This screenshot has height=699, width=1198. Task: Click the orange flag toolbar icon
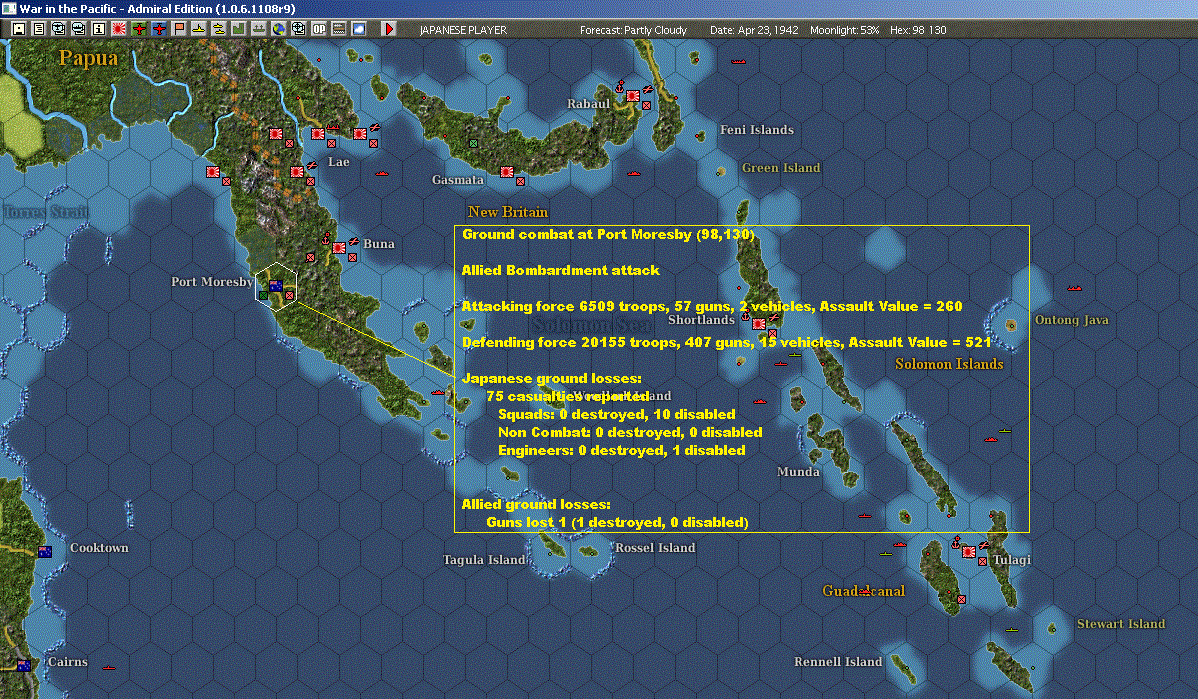click(179, 29)
